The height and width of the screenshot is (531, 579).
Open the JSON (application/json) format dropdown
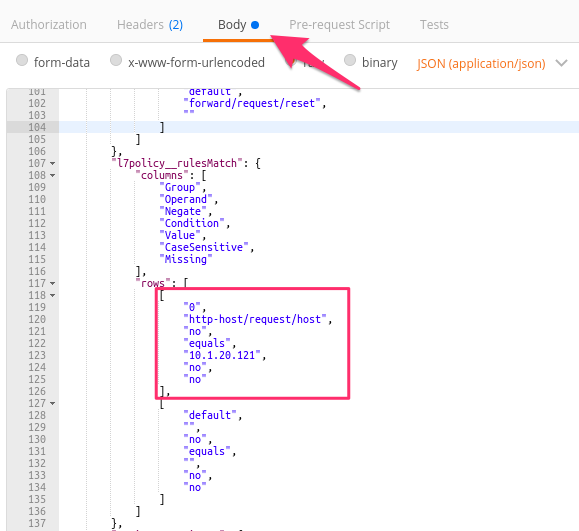coord(481,64)
